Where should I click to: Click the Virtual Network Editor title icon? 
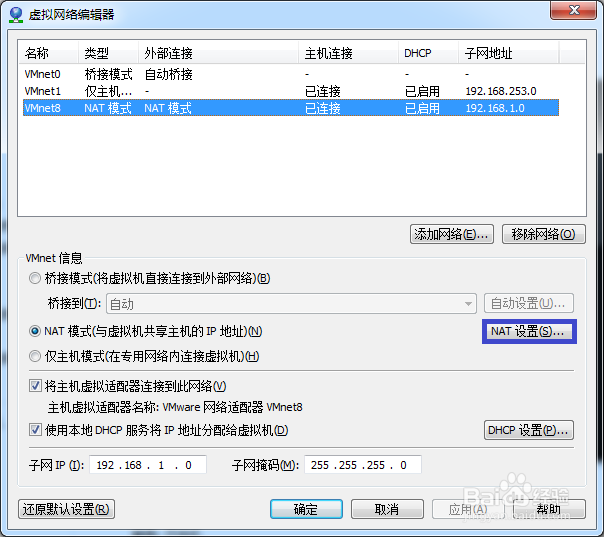(x=16, y=15)
